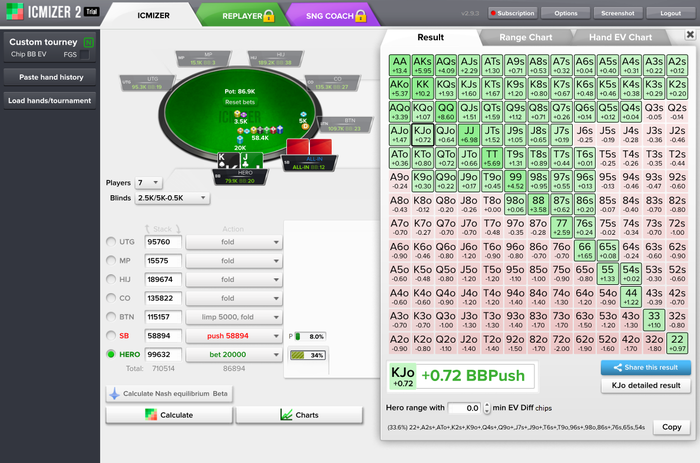Open BTN limp 5000, fold dropdown
This screenshot has width=700, height=463.
pos(234,317)
